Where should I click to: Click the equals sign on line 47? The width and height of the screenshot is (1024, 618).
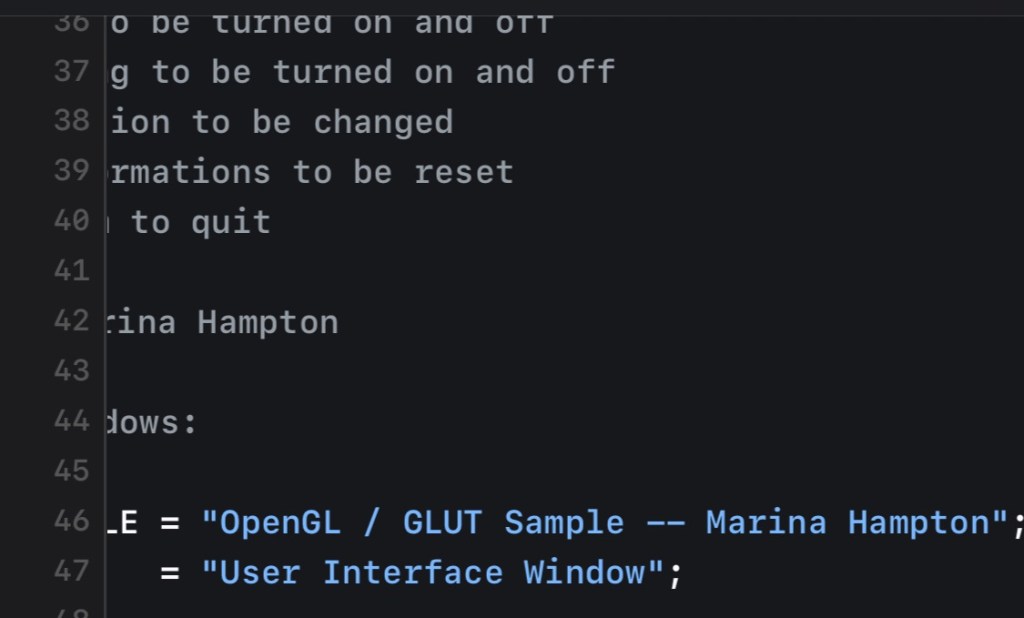pyautogui.click(x=171, y=573)
